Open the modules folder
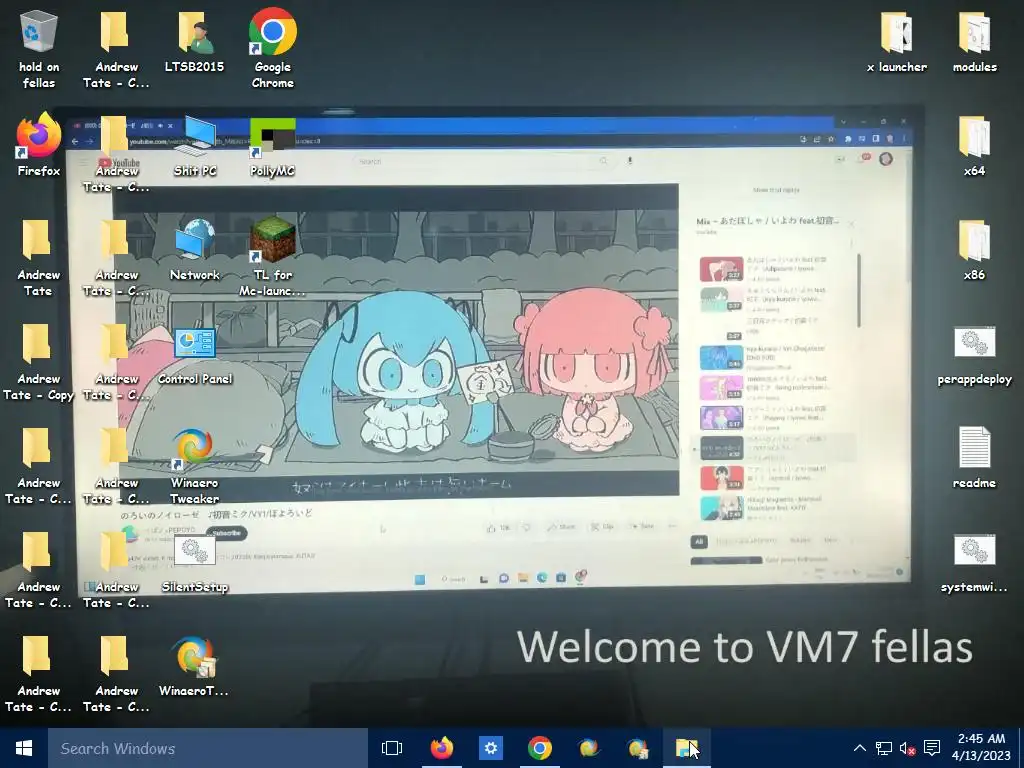The width and height of the screenshot is (1024, 768). pos(974,41)
